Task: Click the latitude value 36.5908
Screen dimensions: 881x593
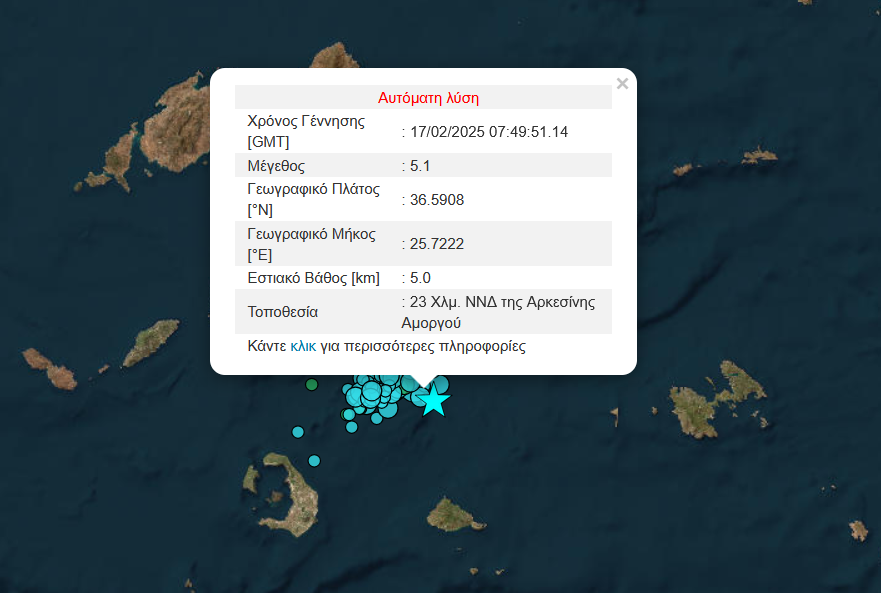Action: click(436, 200)
